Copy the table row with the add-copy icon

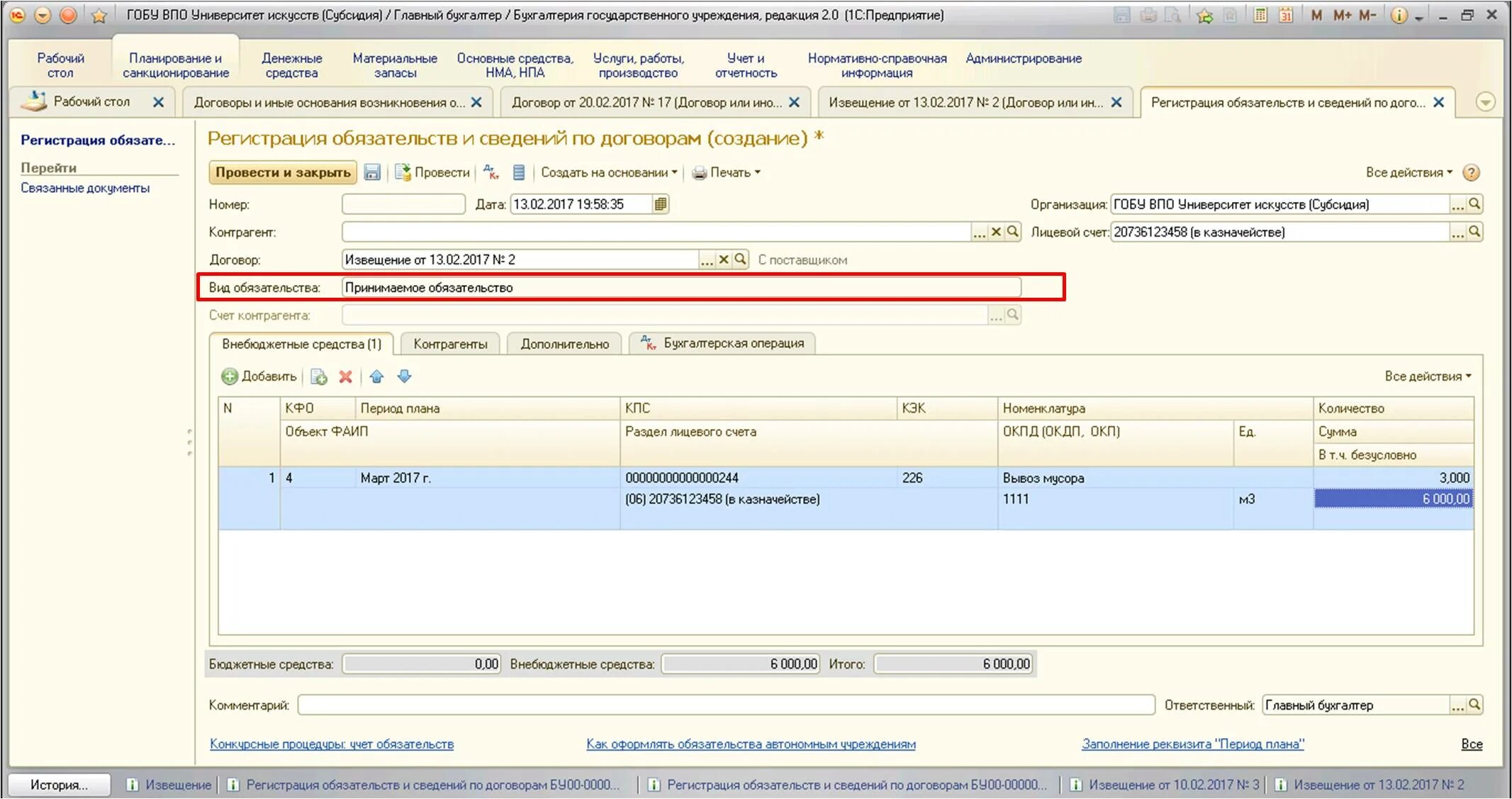click(x=319, y=376)
